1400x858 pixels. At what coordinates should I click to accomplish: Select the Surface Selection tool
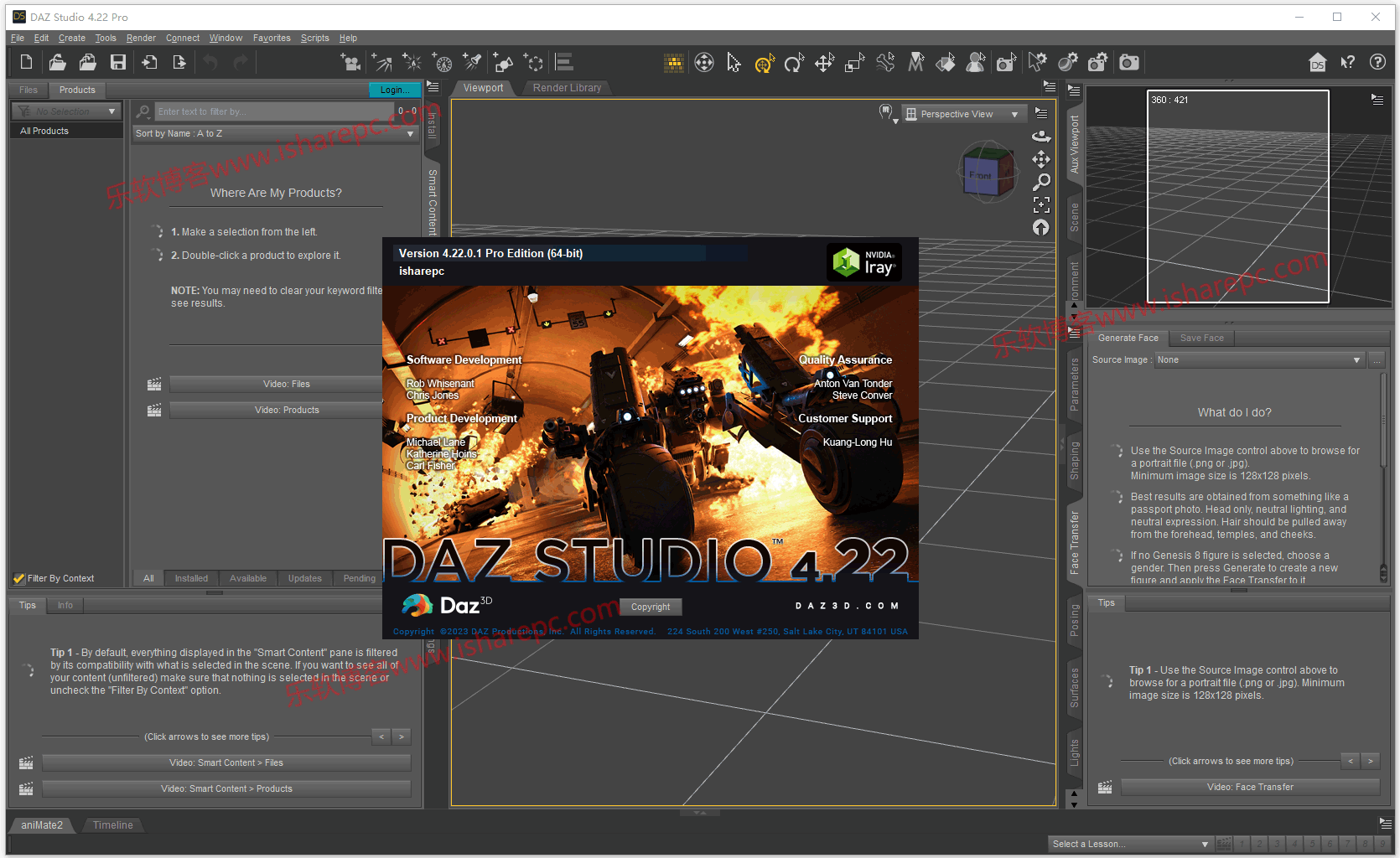pyautogui.click(x=946, y=62)
